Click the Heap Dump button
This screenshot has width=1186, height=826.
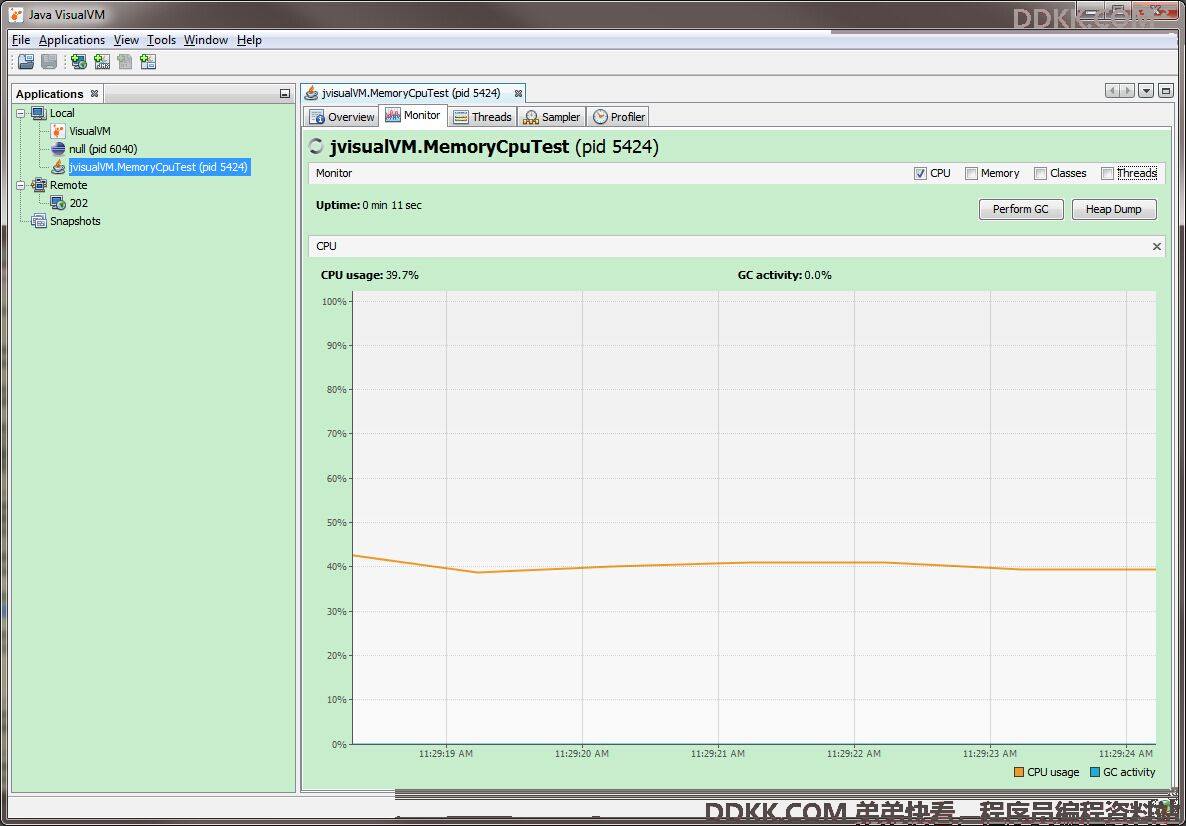coord(1113,209)
